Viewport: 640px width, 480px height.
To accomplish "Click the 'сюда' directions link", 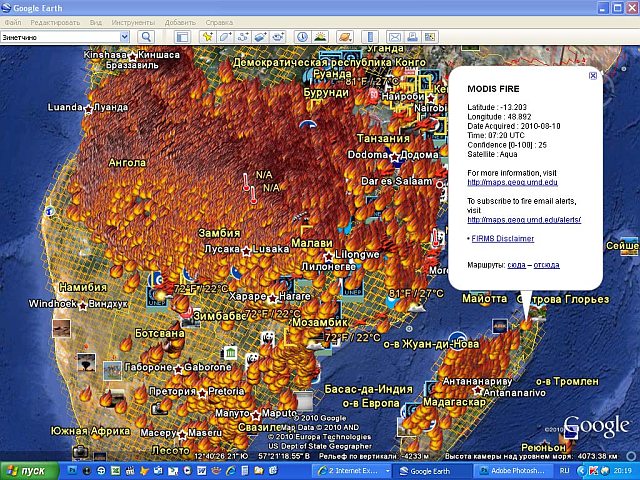I will point(516,265).
